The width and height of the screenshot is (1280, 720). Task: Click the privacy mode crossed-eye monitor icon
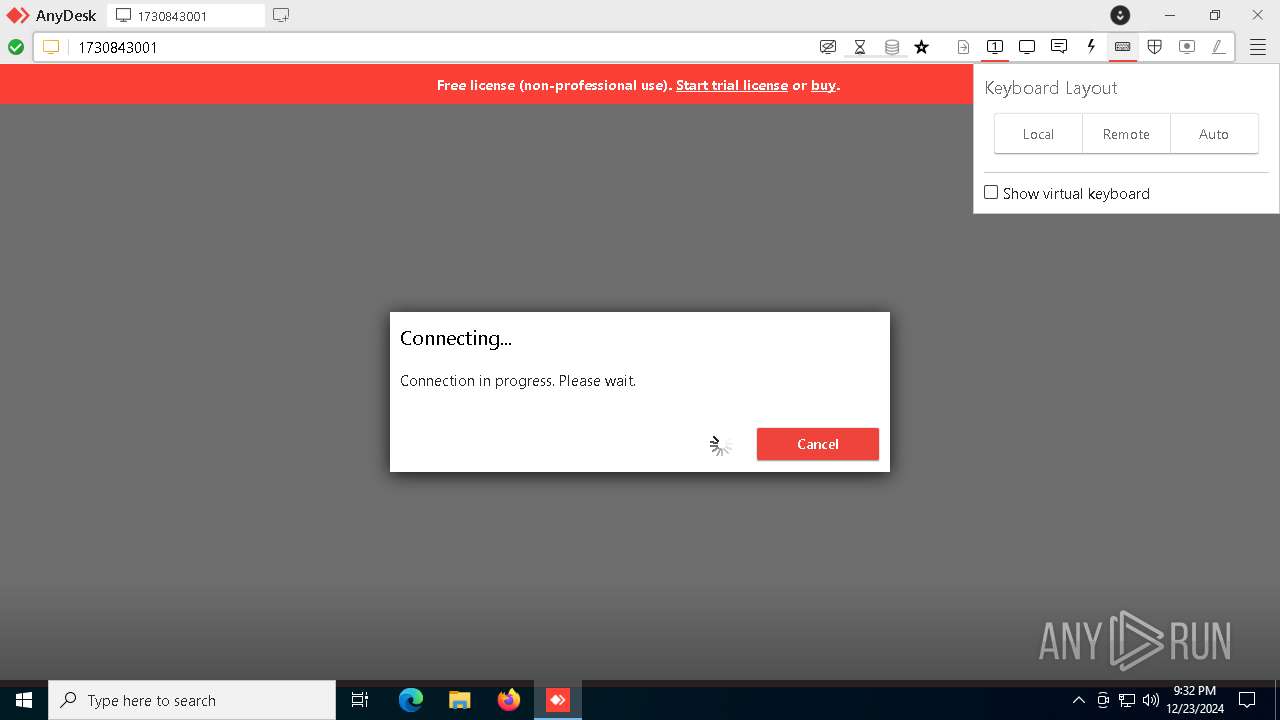[x=828, y=47]
